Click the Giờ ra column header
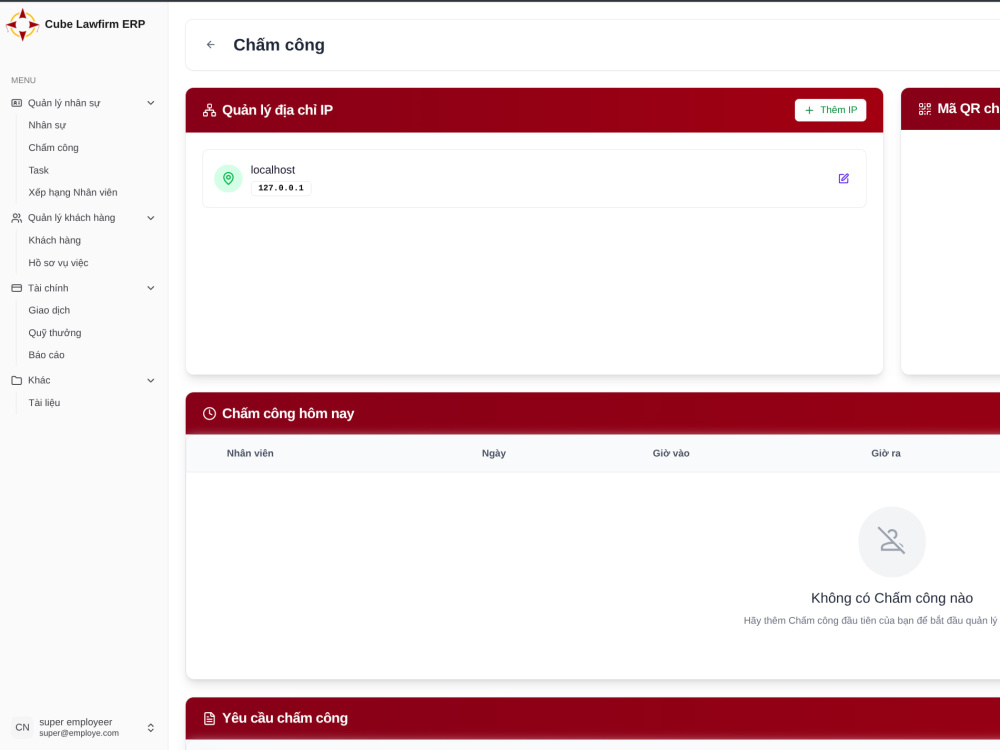The image size is (1000, 750). click(886, 453)
